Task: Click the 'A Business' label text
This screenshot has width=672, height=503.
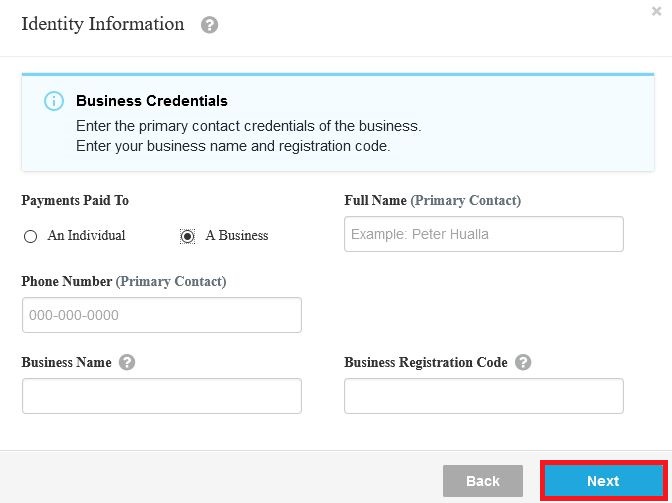Action: point(237,235)
